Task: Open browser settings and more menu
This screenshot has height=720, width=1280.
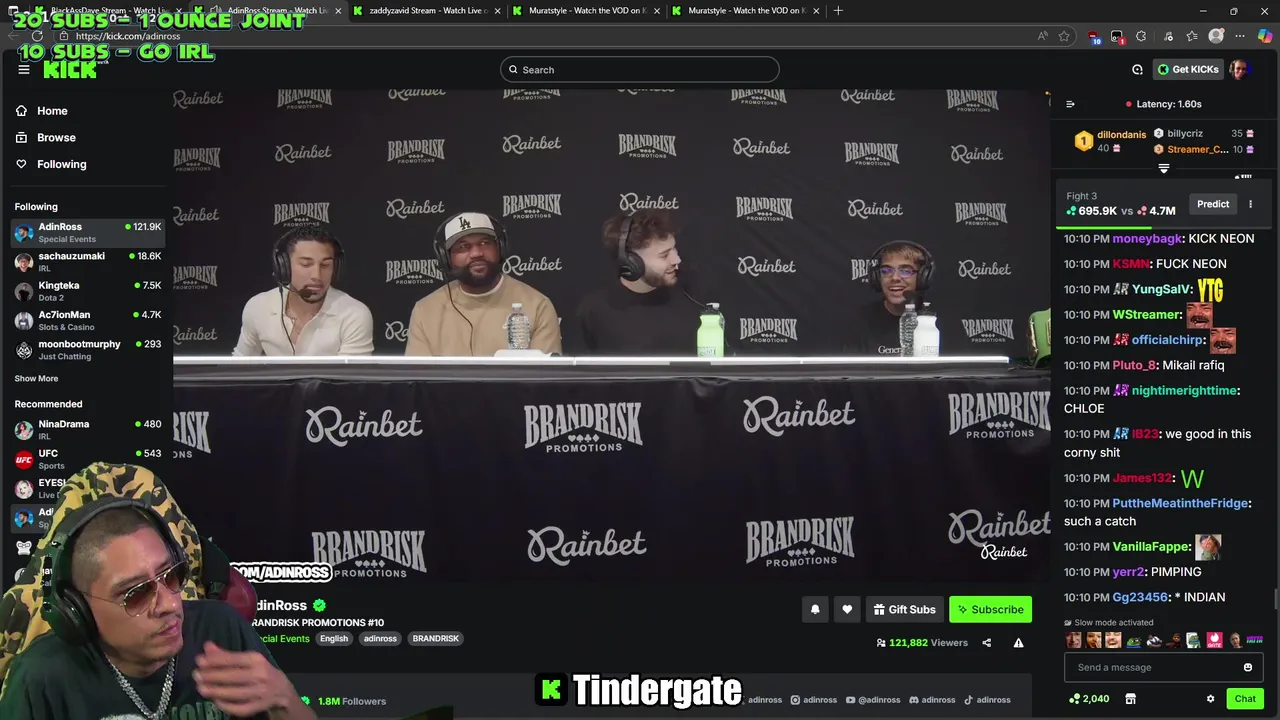Action: click(1240, 36)
